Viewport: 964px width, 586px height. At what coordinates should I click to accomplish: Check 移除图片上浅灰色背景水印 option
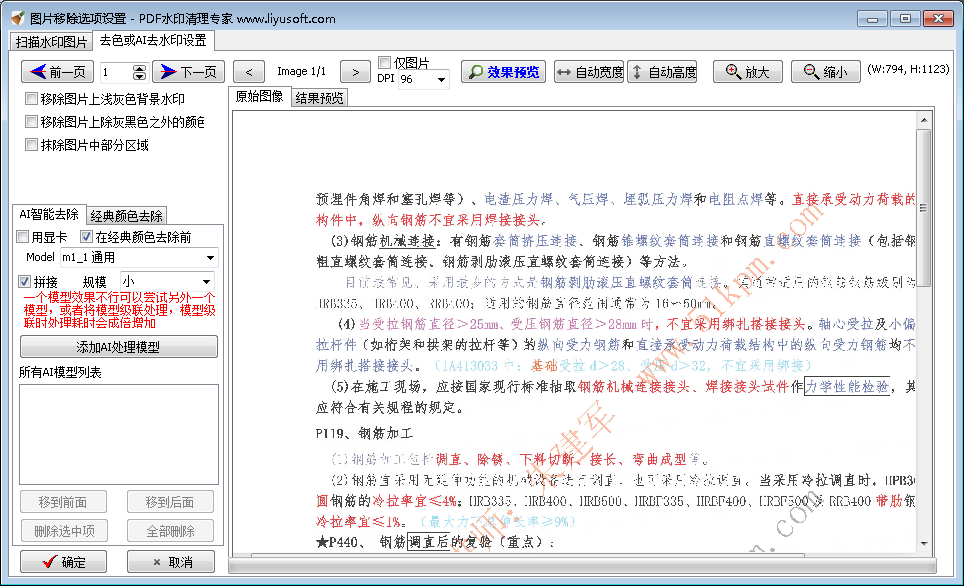point(31,99)
